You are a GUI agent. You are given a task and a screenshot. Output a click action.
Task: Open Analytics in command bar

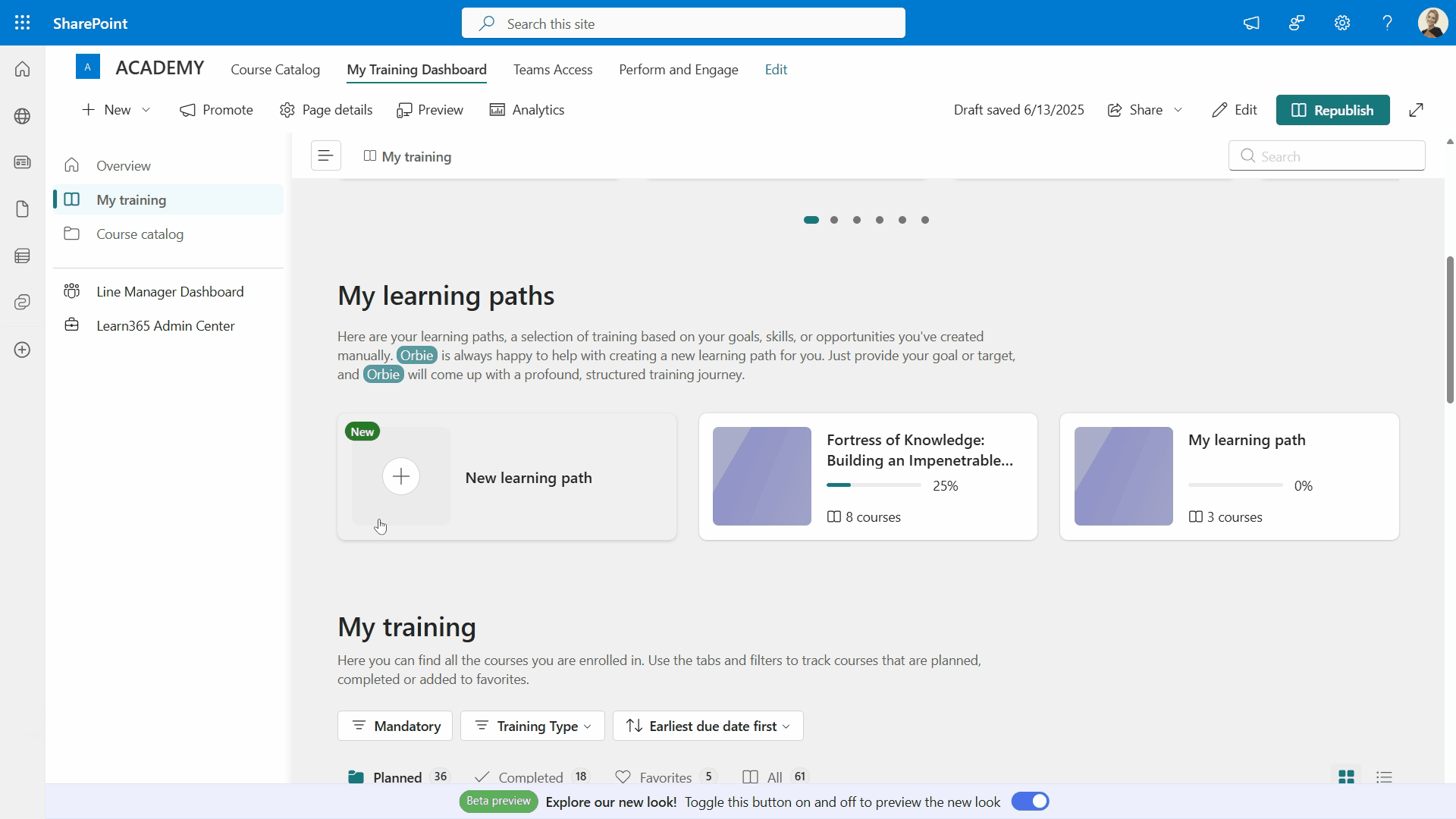(x=527, y=110)
